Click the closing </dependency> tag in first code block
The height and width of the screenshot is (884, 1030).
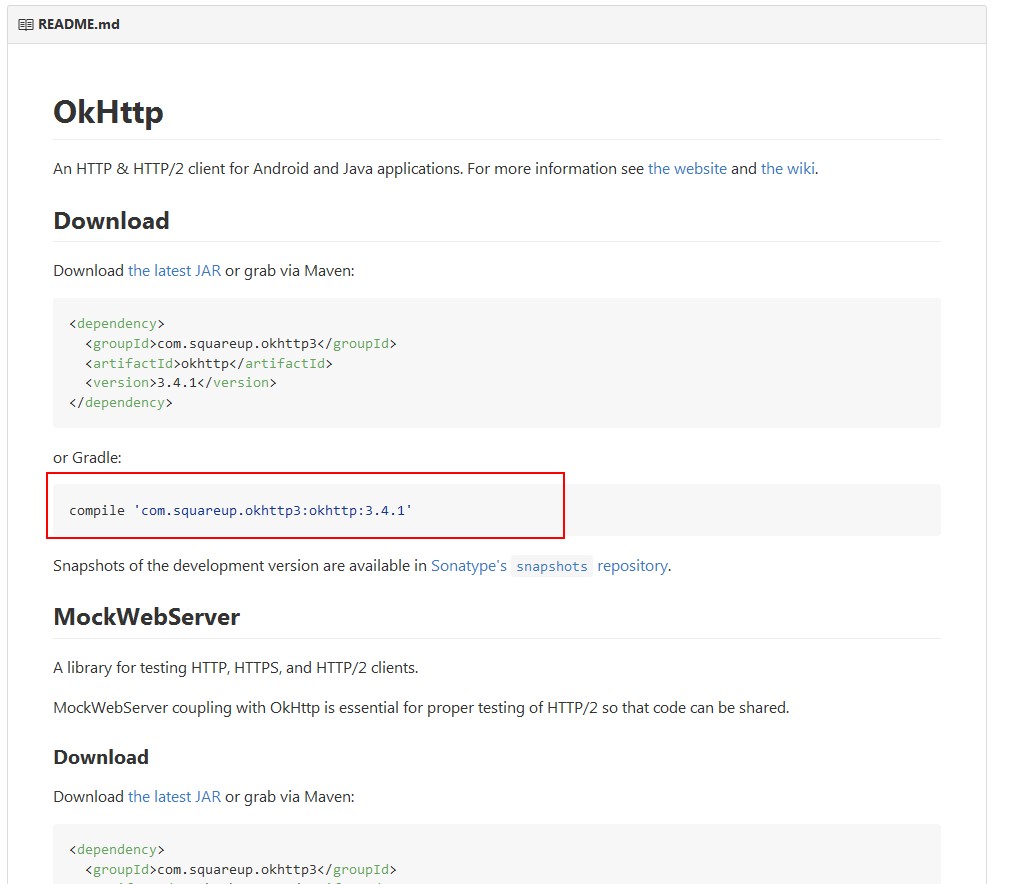point(121,403)
